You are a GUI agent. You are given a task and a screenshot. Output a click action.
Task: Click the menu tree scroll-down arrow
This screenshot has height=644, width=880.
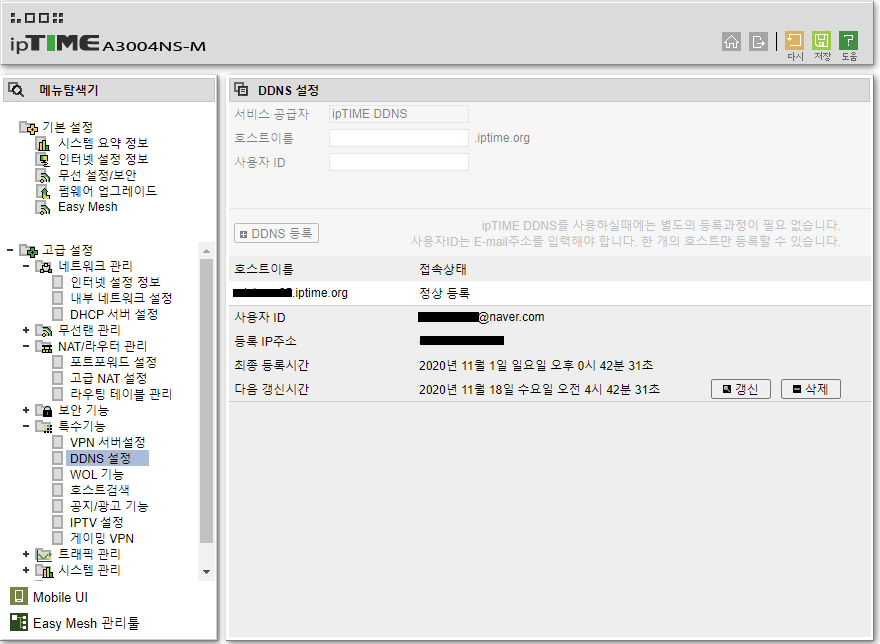click(207, 572)
